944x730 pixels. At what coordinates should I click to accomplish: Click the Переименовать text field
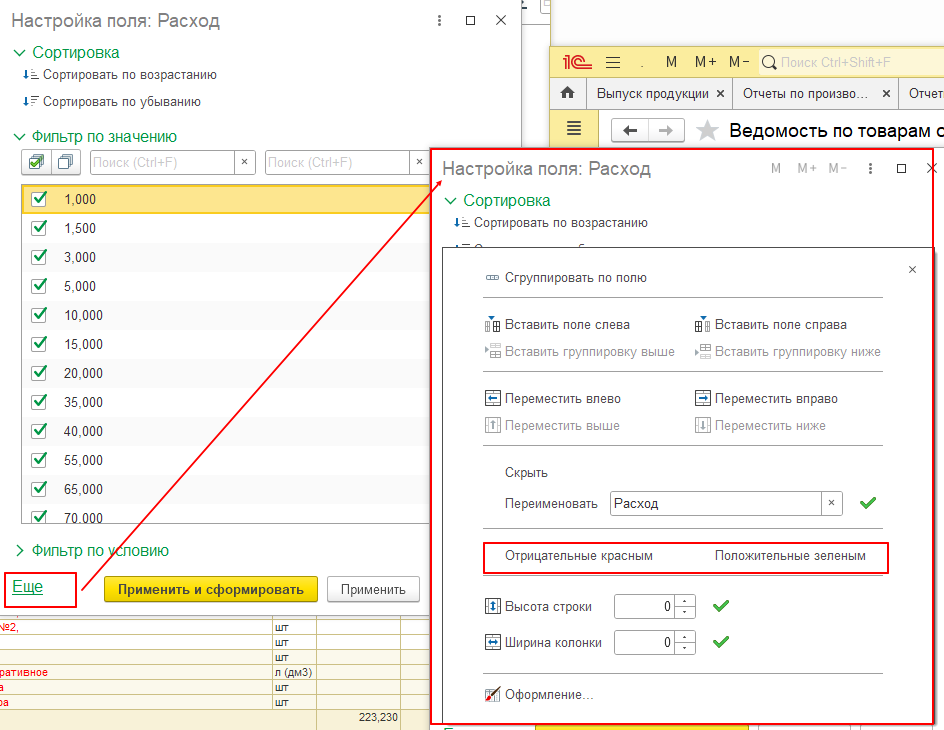(x=715, y=504)
